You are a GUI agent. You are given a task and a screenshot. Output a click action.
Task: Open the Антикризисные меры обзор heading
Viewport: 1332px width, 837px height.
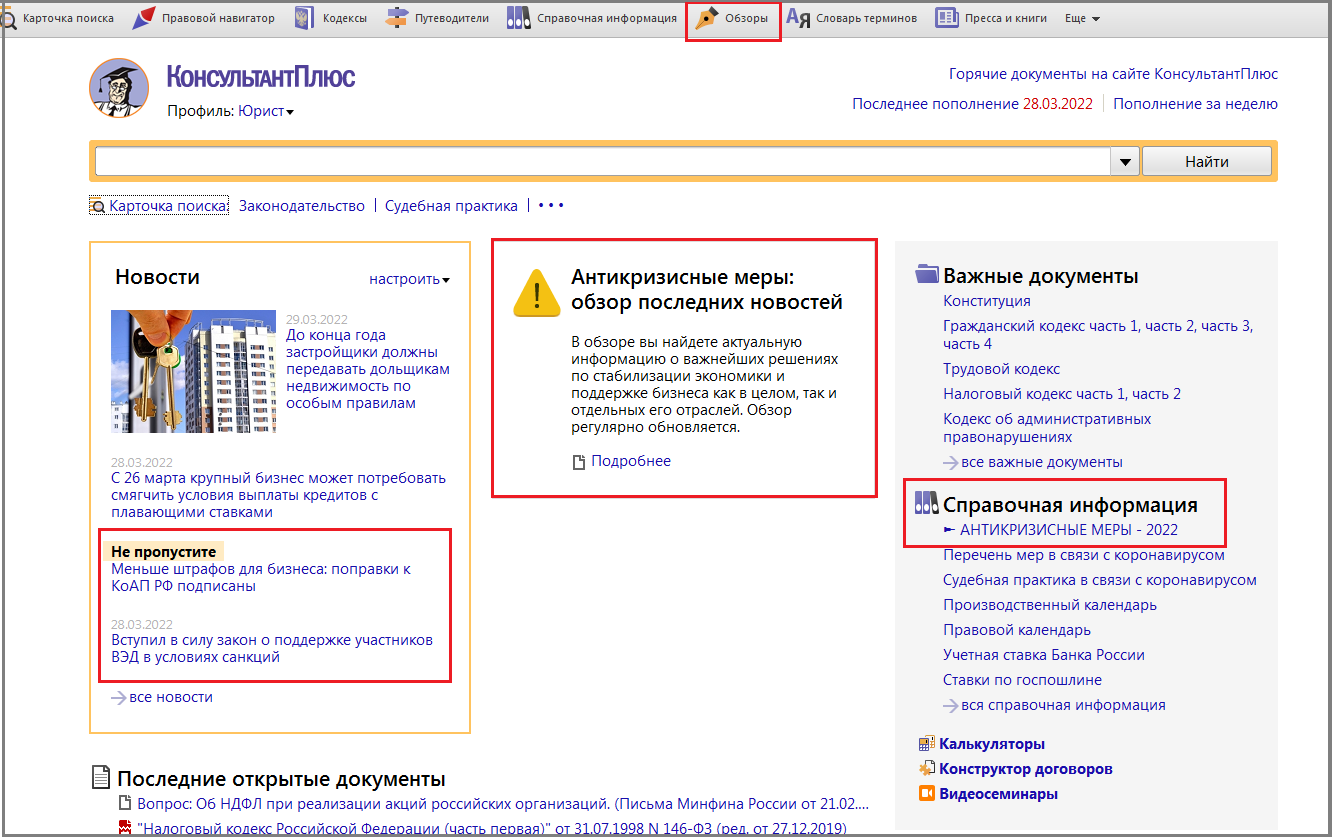[x=706, y=290]
